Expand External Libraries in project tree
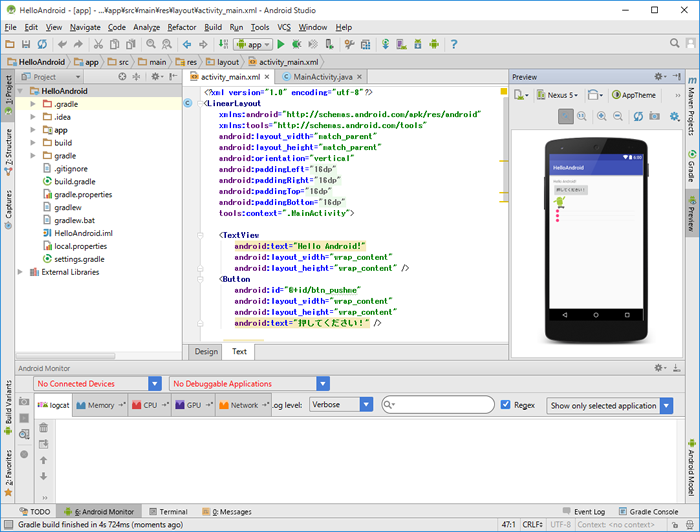Screen dimensions: 700x532 coord(20,272)
